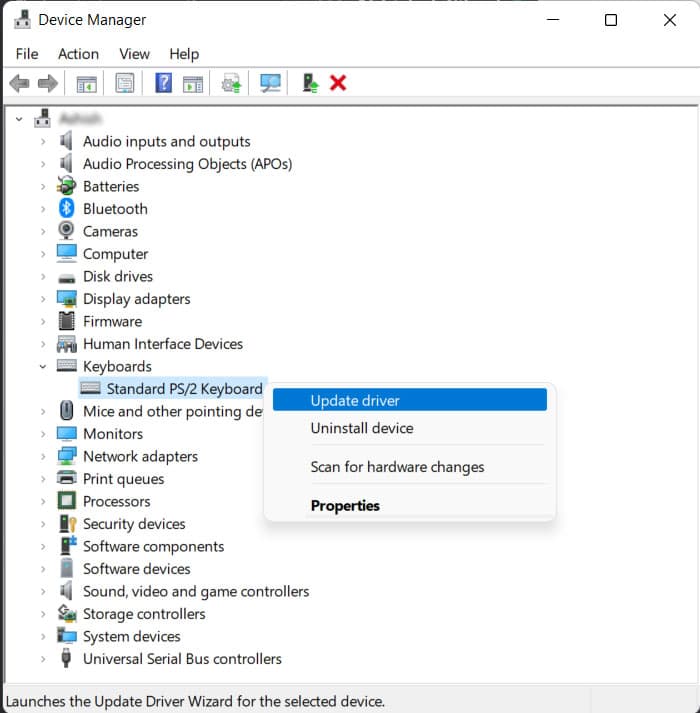
Task: Select Scan for hardware changes menu entry
Action: tap(410, 467)
